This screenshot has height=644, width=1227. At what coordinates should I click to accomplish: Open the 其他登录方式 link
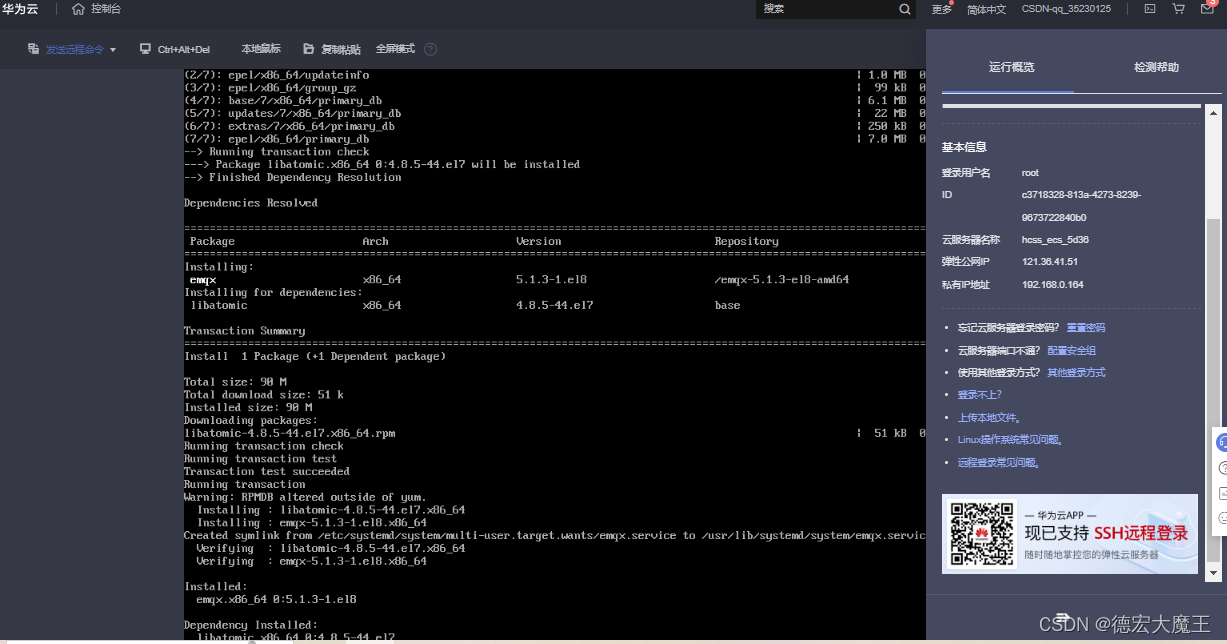(1076, 373)
